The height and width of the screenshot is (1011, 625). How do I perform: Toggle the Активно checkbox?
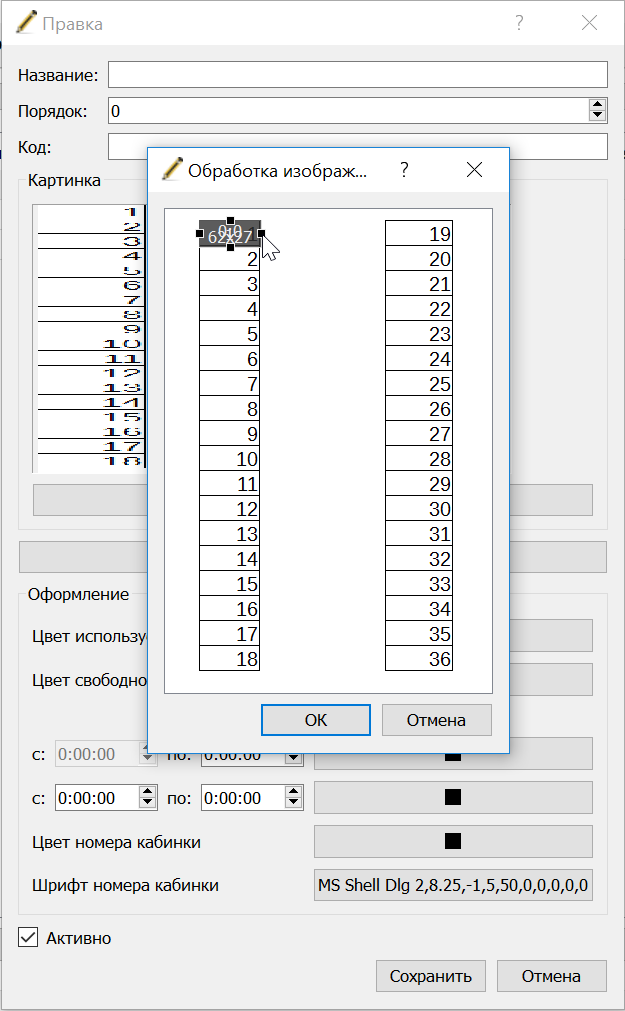tap(28, 937)
